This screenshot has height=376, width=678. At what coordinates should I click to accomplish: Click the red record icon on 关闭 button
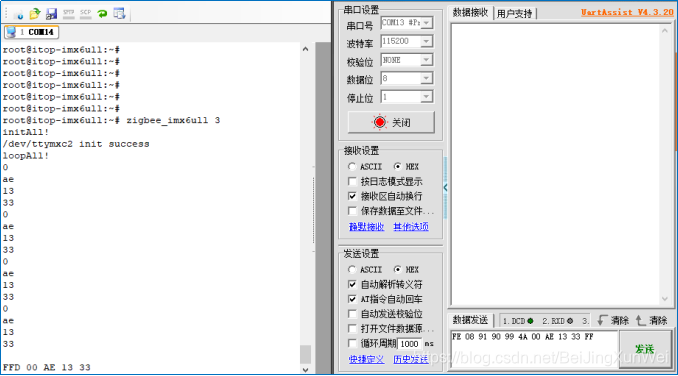(380, 122)
